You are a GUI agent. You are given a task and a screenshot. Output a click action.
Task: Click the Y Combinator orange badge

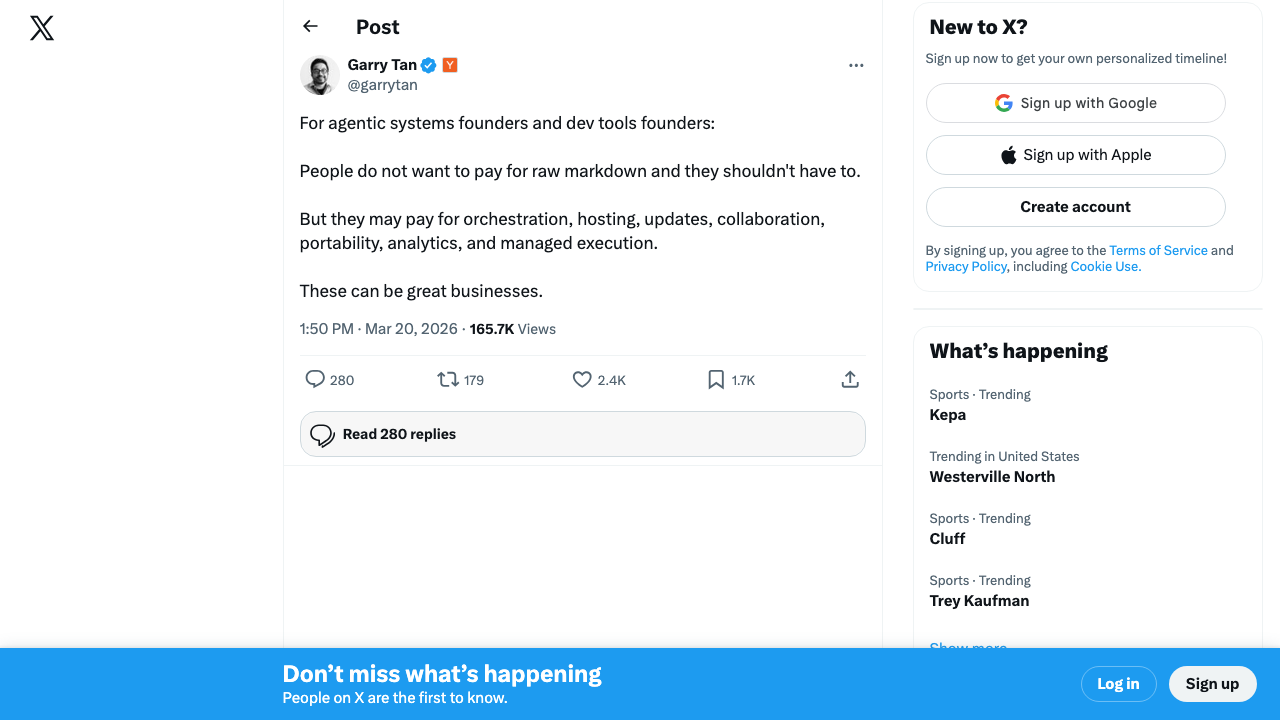450,65
